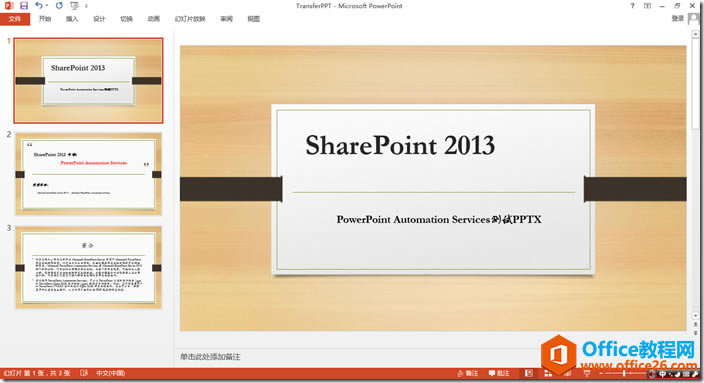Click 登录 sign-in link
The image size is (704, 383).
click(x=678, y=18)
